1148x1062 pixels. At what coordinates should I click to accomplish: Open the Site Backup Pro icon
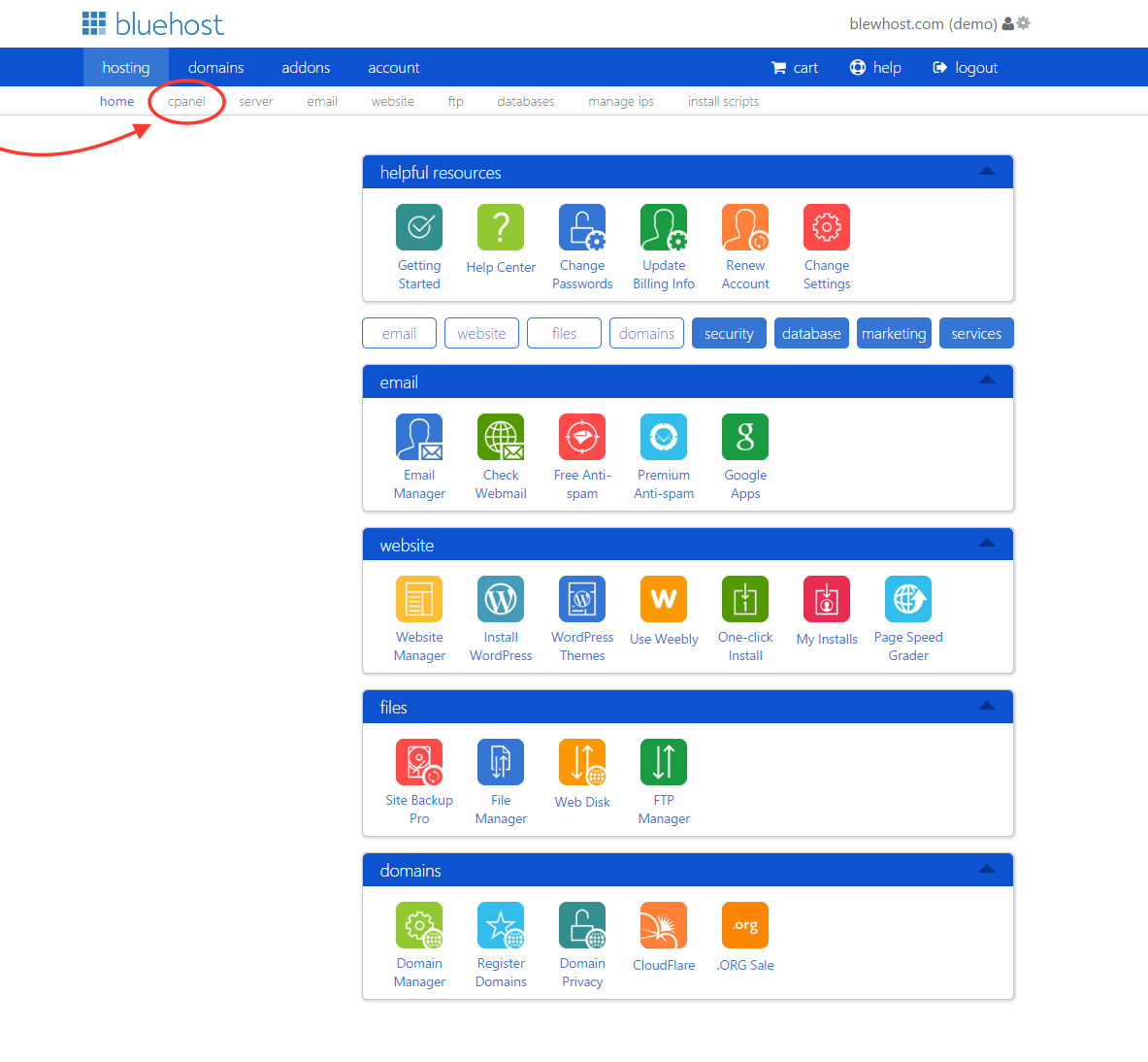[x=419, y=762]
